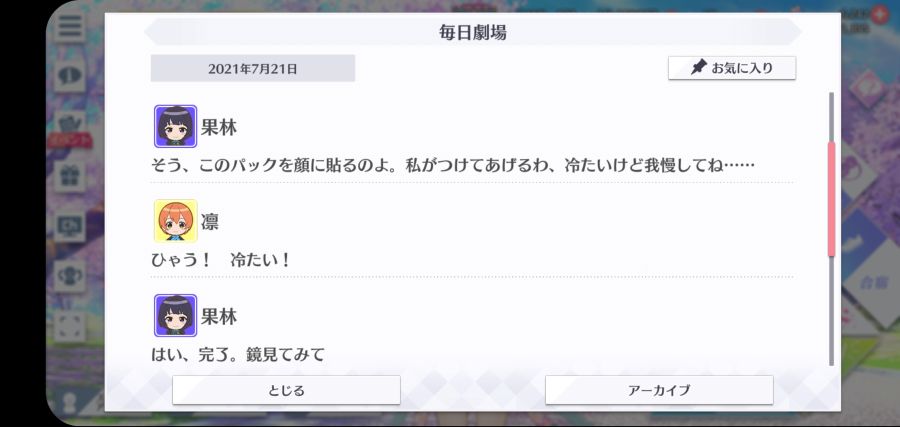Click the red plus icon top right
Image resolution: width=900 pixels, height=427 pixels.
coord(879,14)
